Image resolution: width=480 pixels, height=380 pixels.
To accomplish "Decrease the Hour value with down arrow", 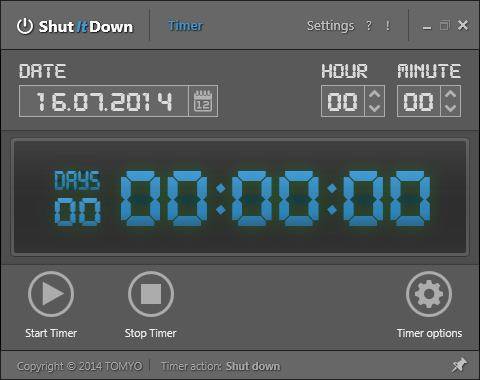I will (x=375, y=108).
